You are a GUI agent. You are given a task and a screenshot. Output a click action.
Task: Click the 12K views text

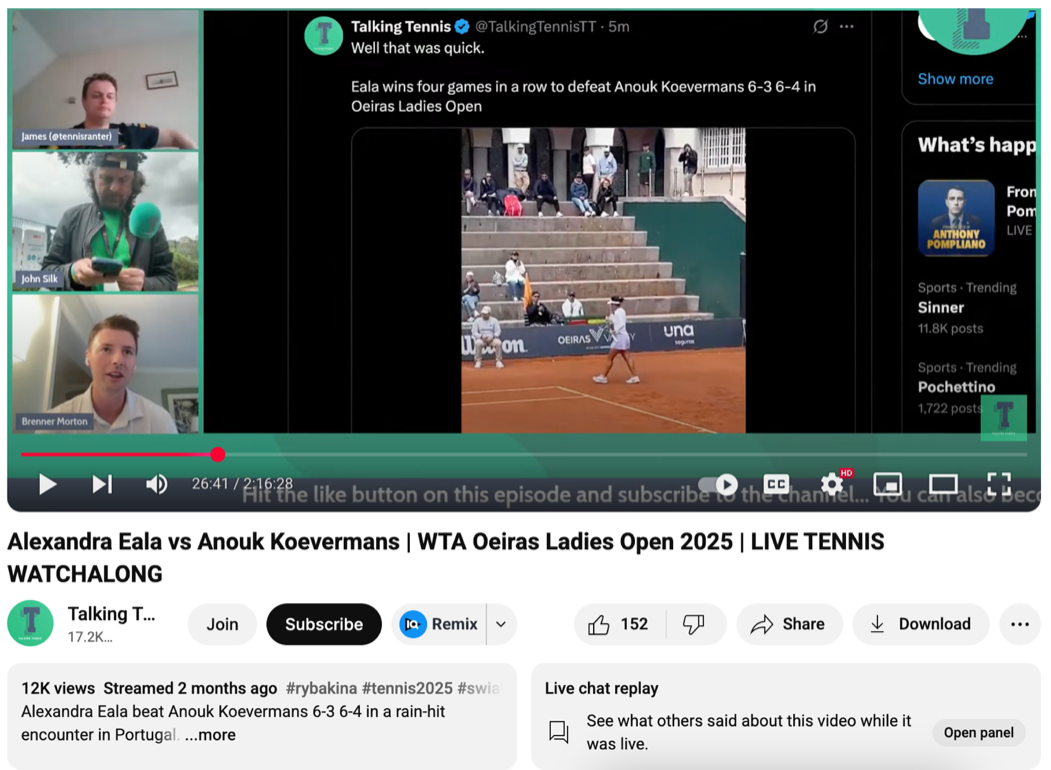58,688
